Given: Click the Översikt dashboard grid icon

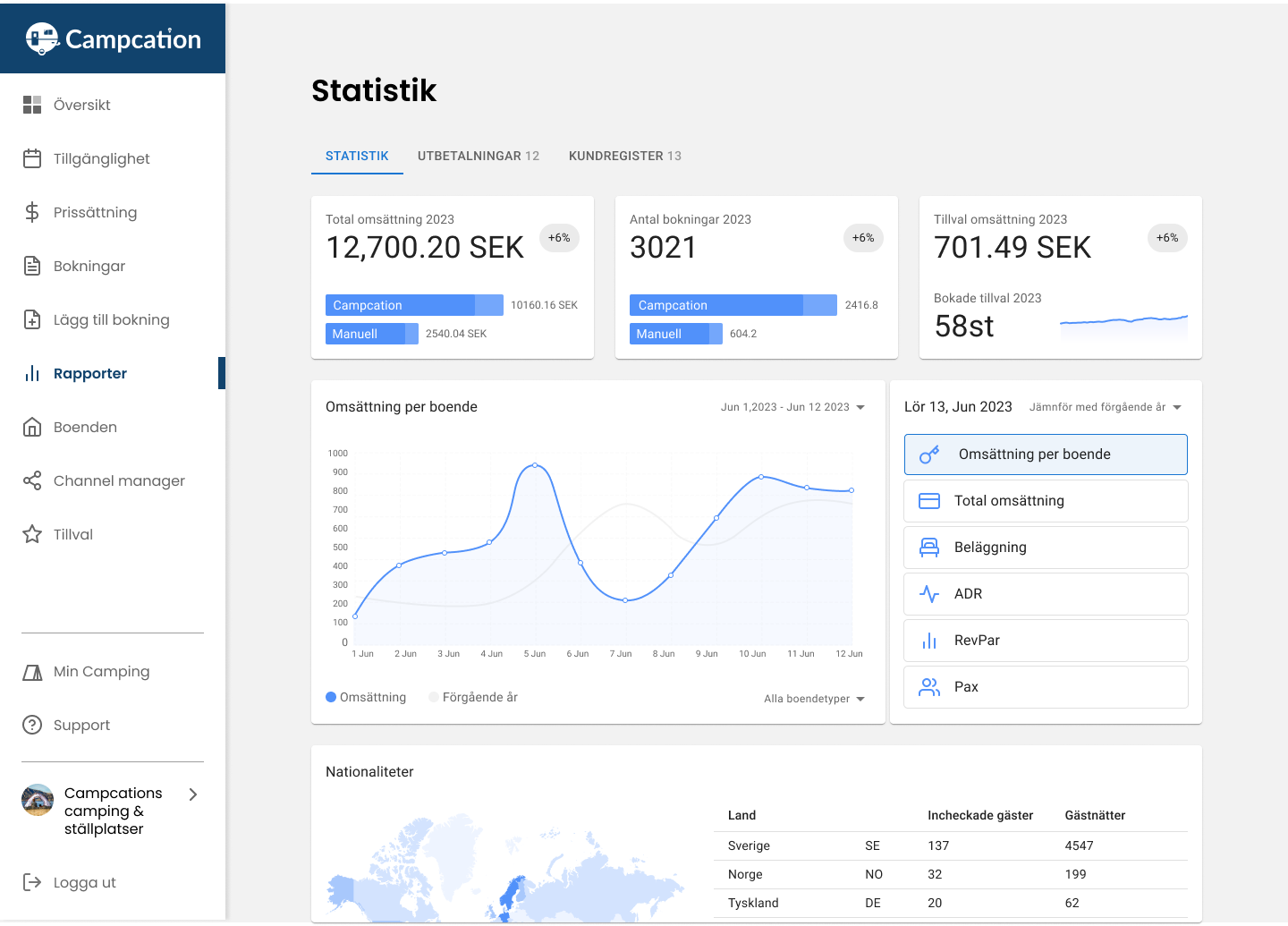Looking at the screenshot, I should [x=32, y=105].
